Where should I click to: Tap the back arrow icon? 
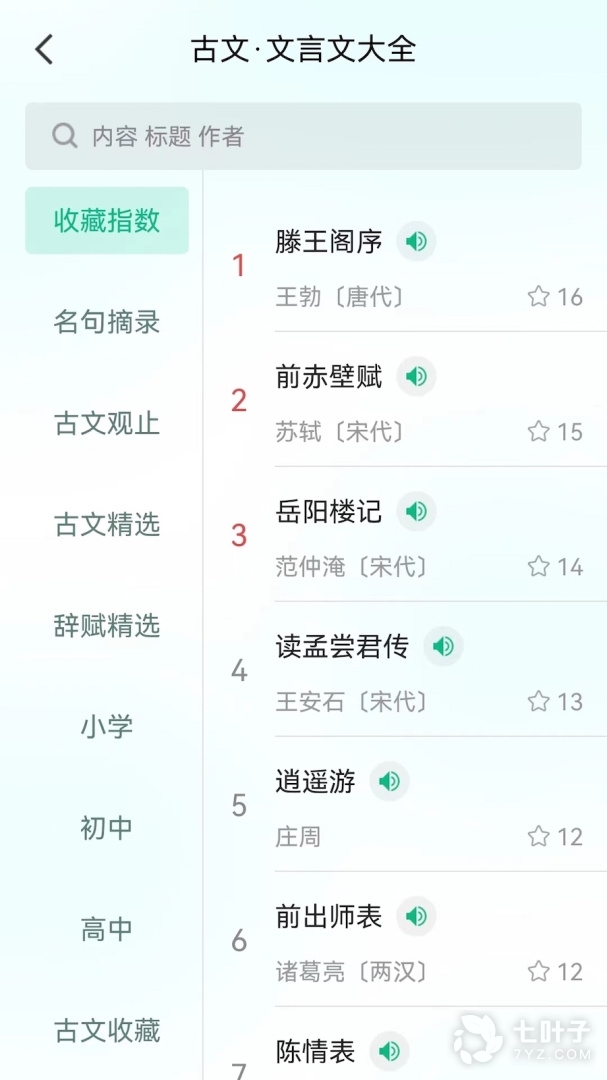click(44, 49)
